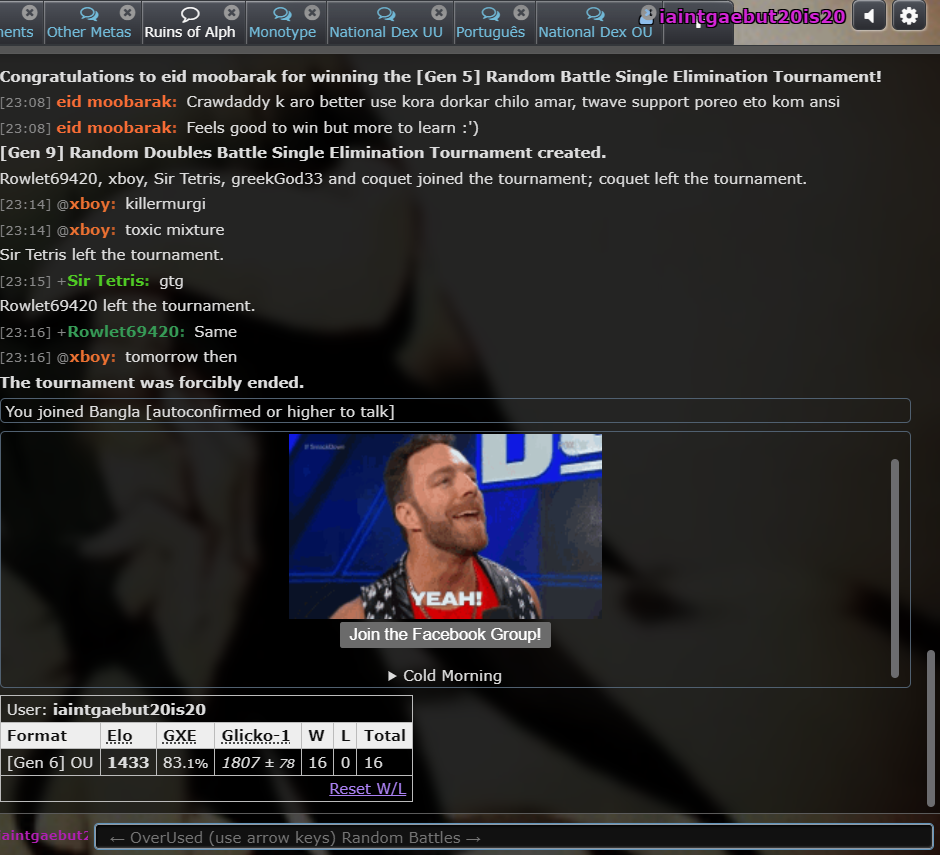The height and width of the screenshot is (855, 940).
Task: Click the iaintgaebut20is20 name in ladder table
Action: click(x=129, y=710)
